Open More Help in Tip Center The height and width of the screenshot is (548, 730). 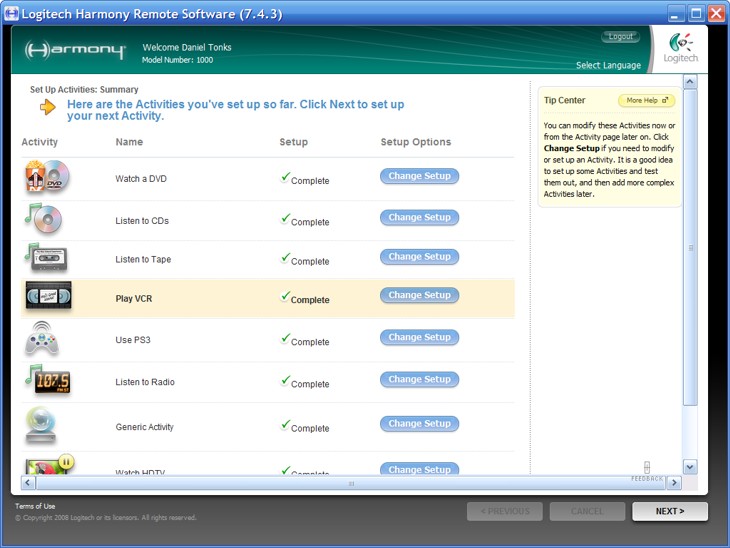pos(647,100)
